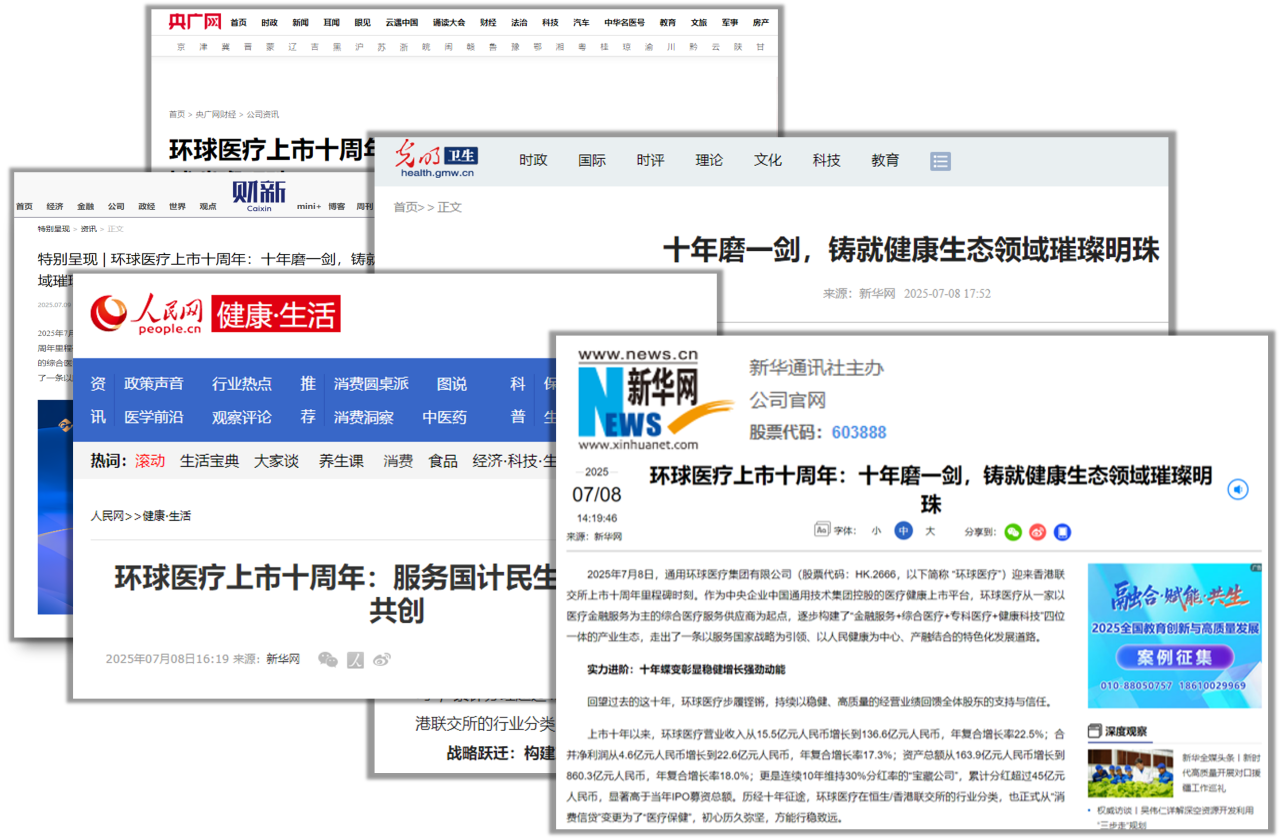Click the 央广网财经 breadcrumb link
This screenshot has height=839, width=1280.
pyautogui.click(x=215, y=115)
